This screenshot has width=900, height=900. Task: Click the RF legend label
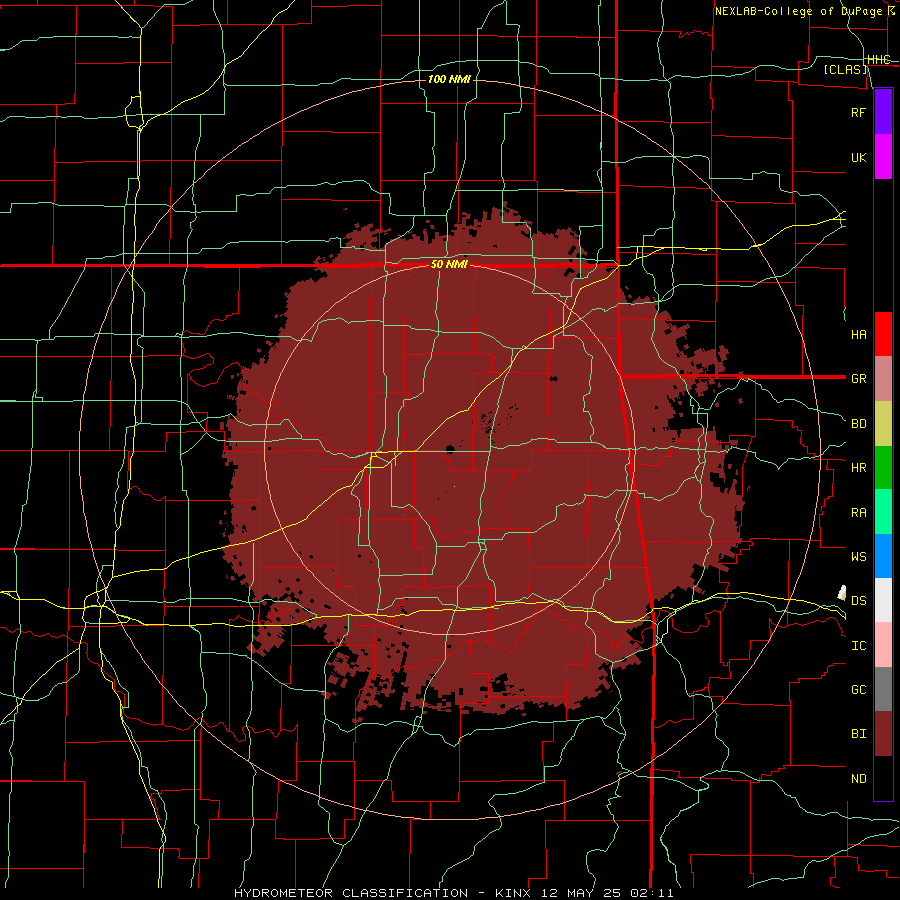859,112
